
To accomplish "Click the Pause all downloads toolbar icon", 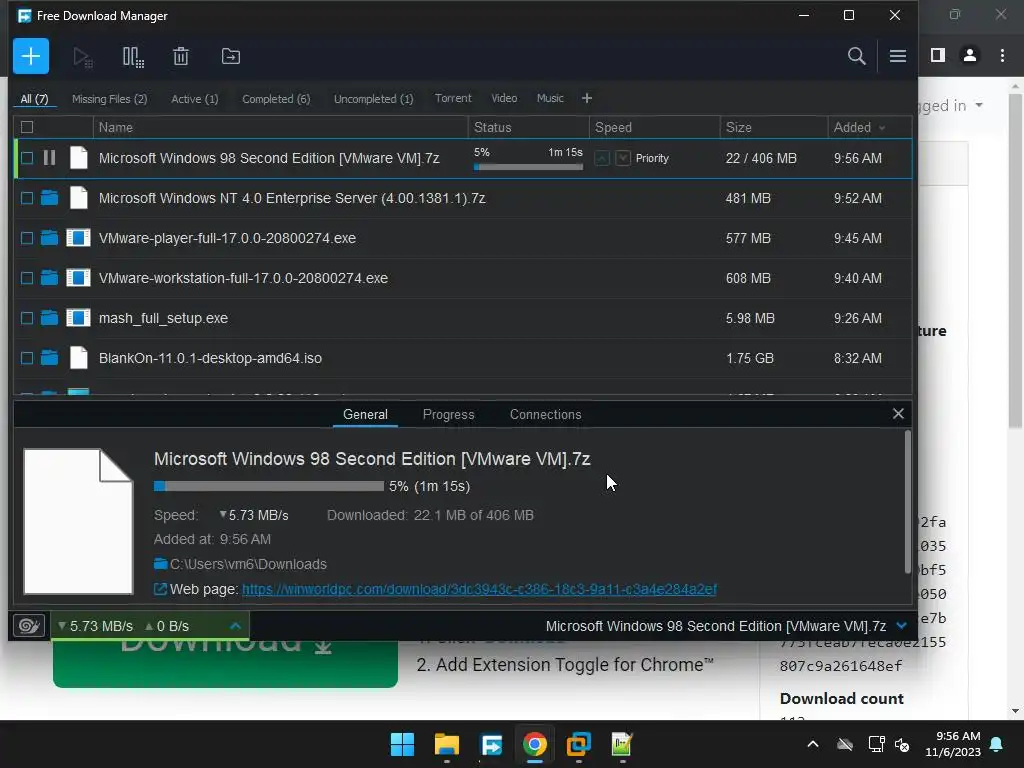I will coord(133,57).
